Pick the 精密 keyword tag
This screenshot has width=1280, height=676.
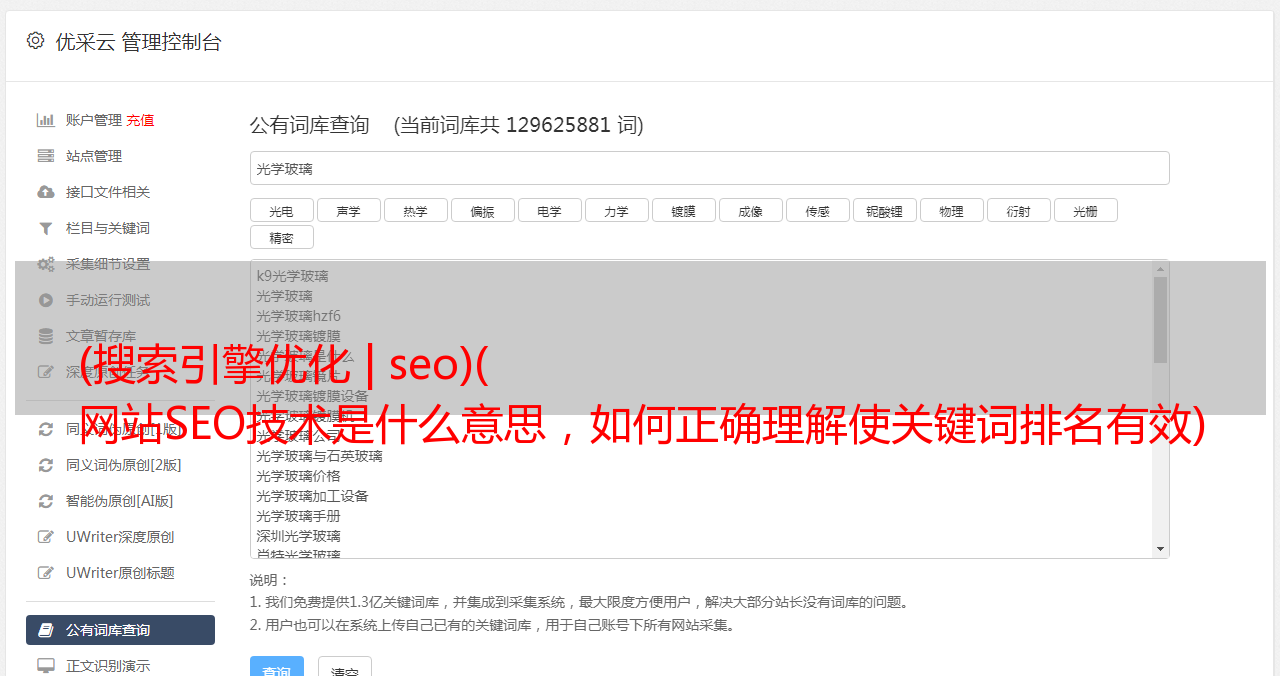281,238
